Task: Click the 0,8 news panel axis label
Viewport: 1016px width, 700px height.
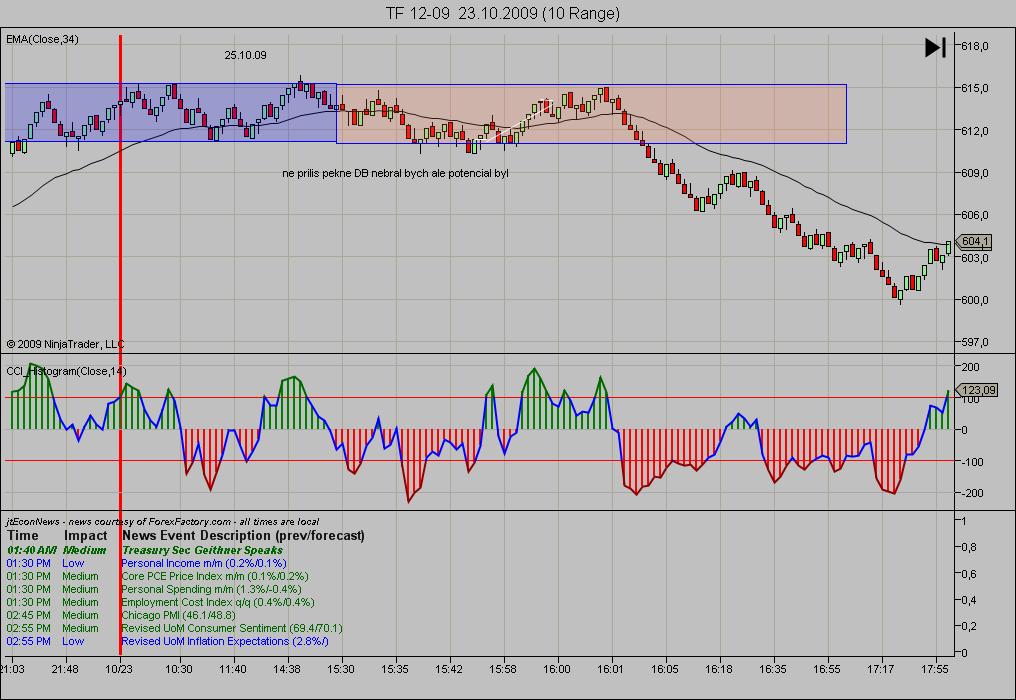Action: tap(968, 547)
